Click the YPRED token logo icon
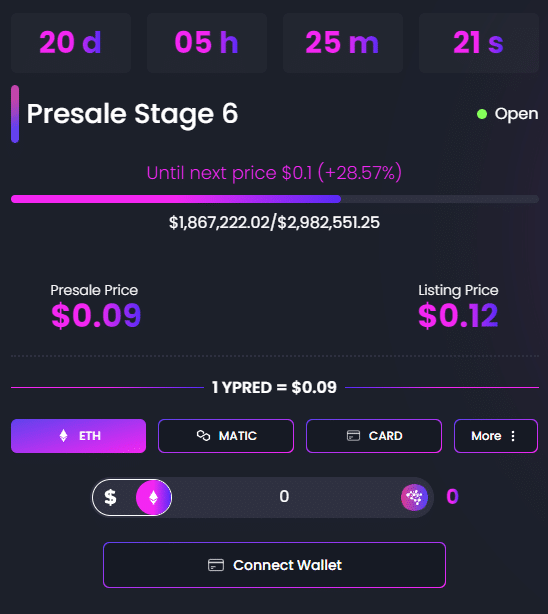The width and height of the screenshot is (548, 614). point(414,497)
